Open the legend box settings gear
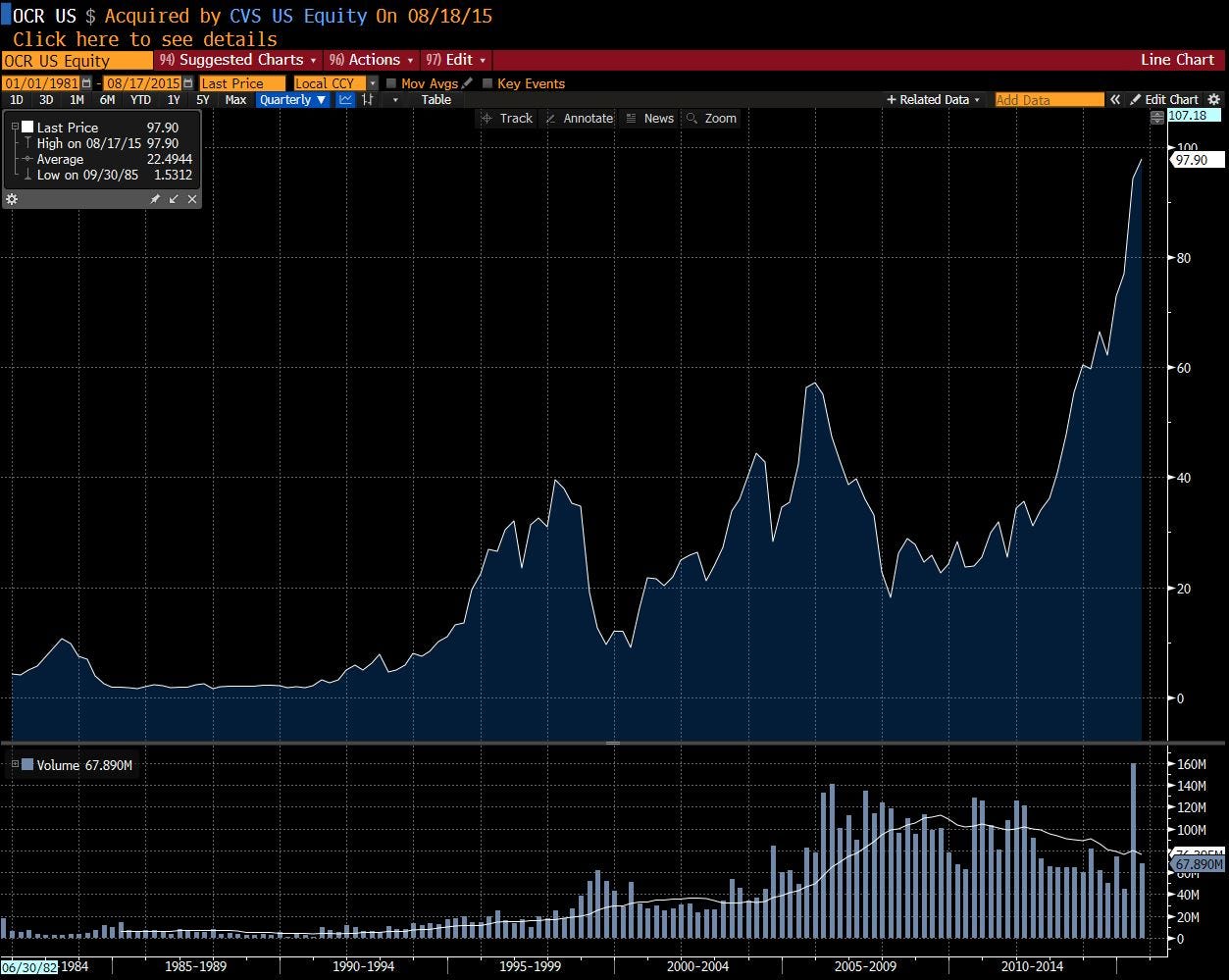1229x980 pixels. [12, 199]
